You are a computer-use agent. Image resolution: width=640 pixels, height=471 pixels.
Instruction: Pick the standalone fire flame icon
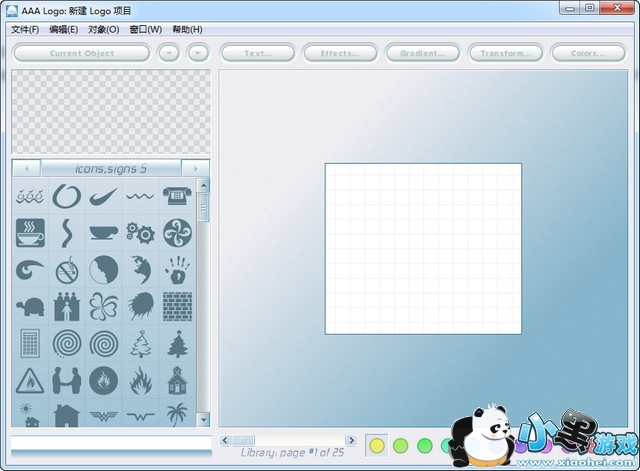tap(140, 380)
